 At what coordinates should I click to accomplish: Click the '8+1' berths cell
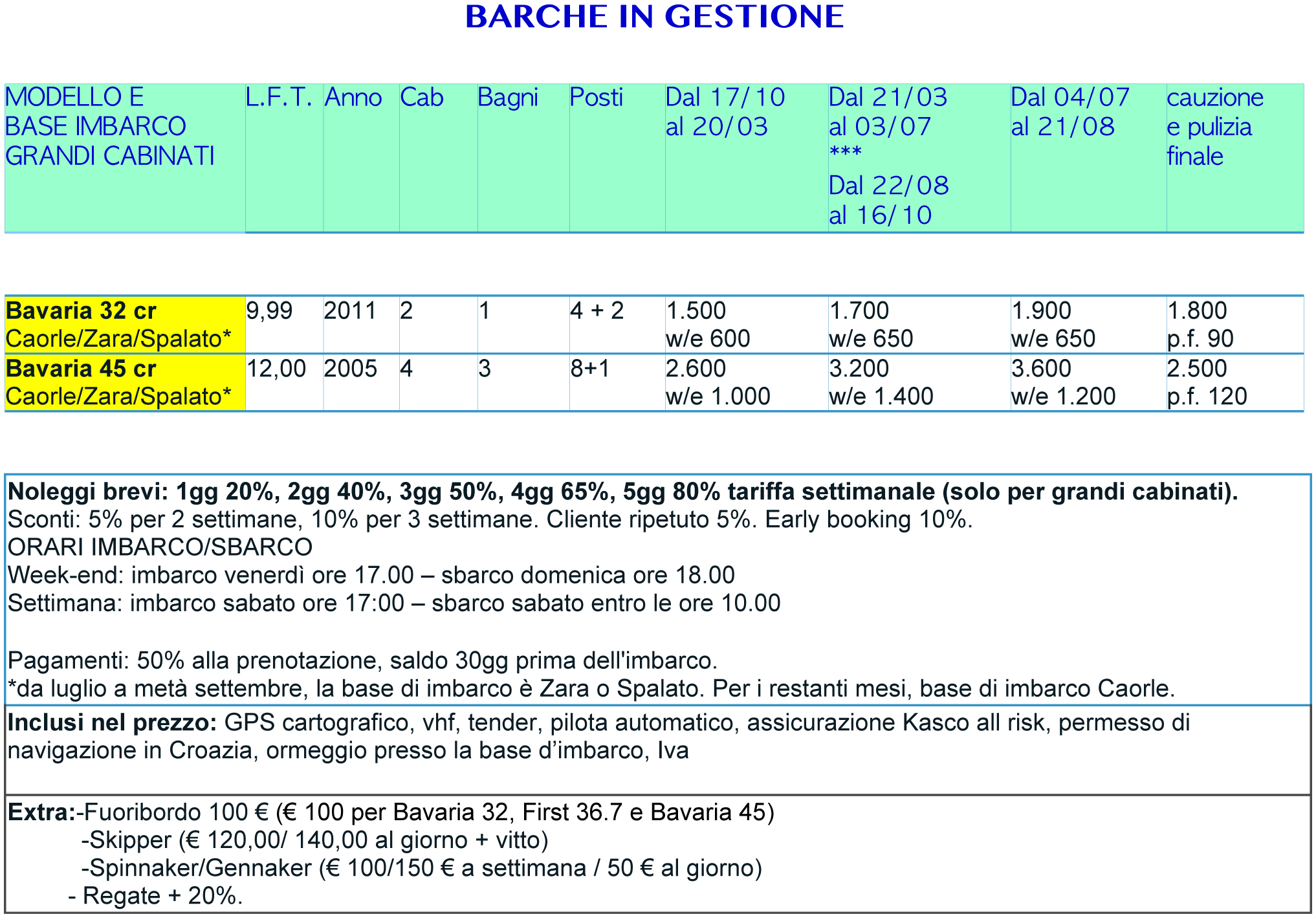coord(590,369)
